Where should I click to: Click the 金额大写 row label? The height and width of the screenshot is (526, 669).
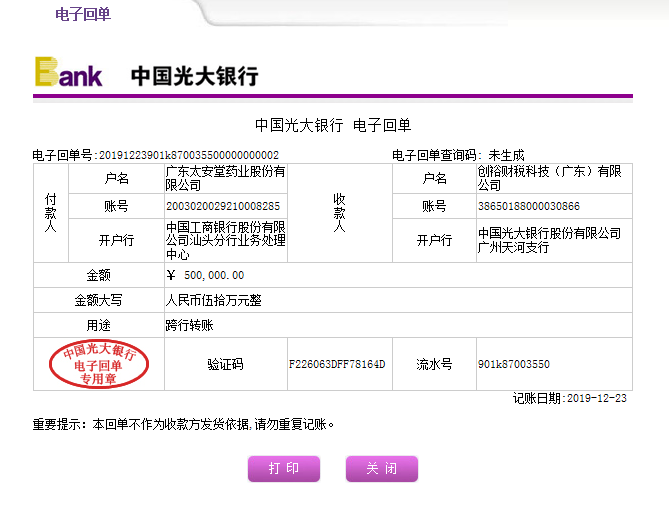tap(99, 300)
